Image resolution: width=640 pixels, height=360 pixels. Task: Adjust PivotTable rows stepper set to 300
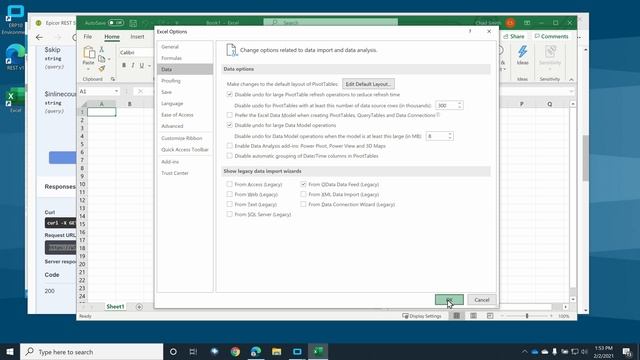coord(460,105)
